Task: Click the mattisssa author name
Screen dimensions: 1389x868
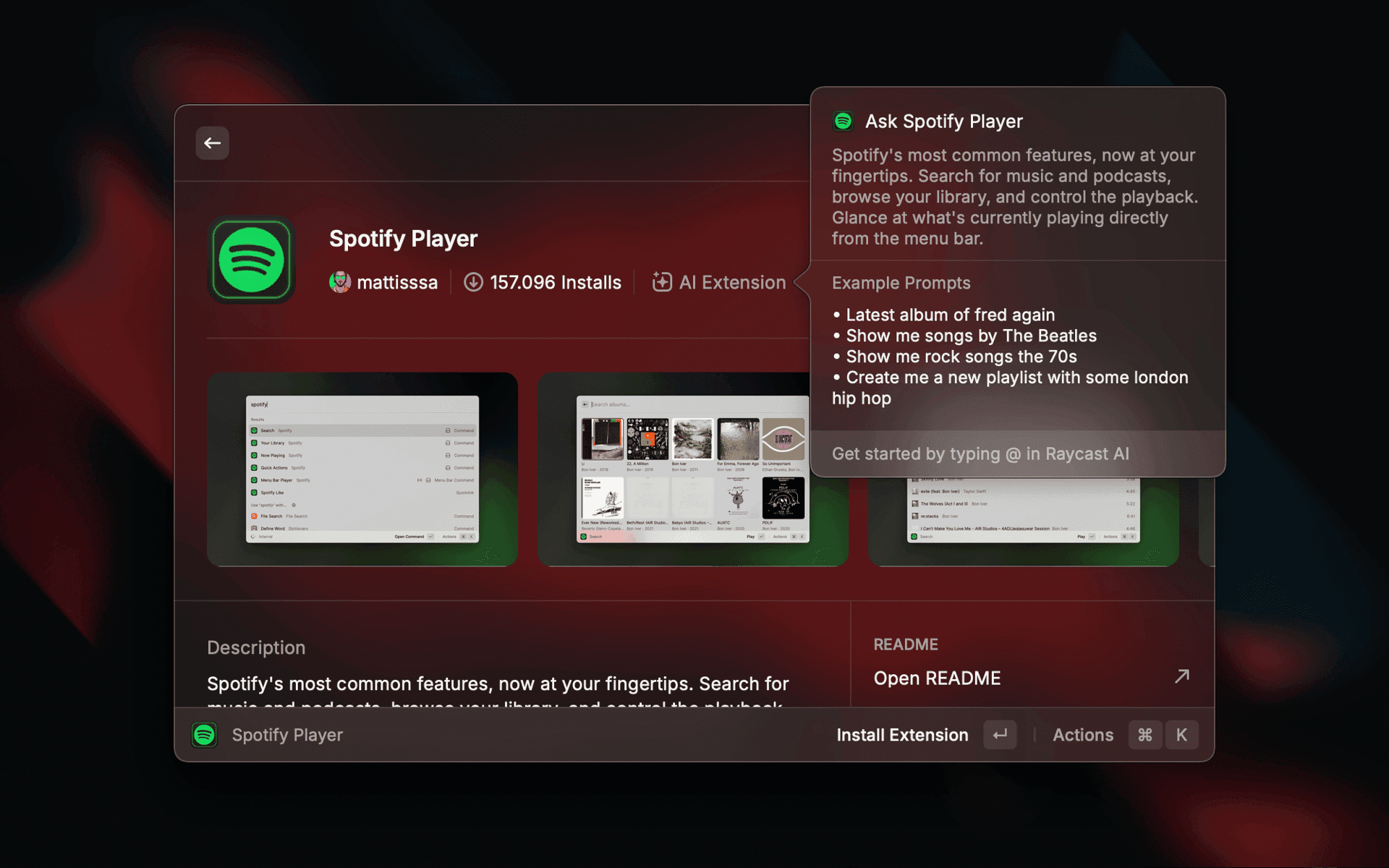Action: coord(397,282)
